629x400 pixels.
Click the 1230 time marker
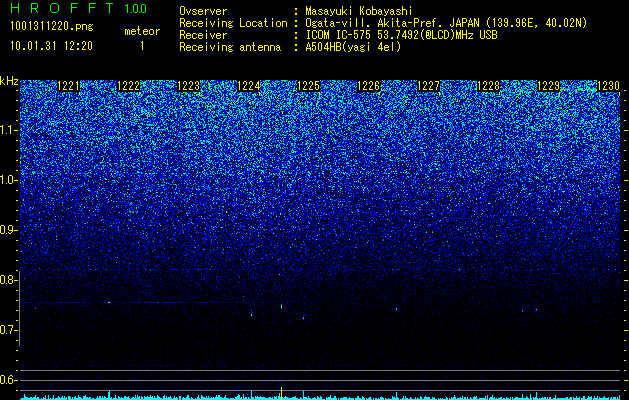608,86
